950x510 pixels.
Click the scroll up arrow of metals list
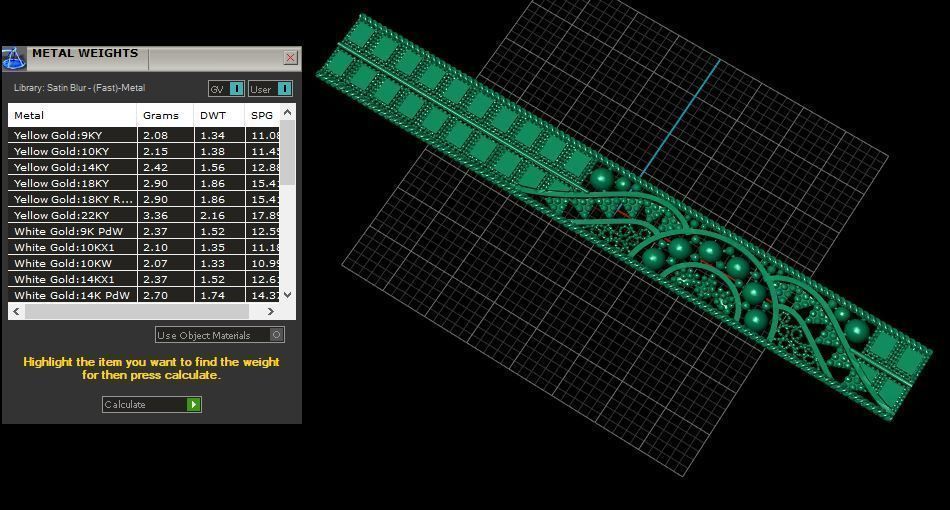[288, 112]
